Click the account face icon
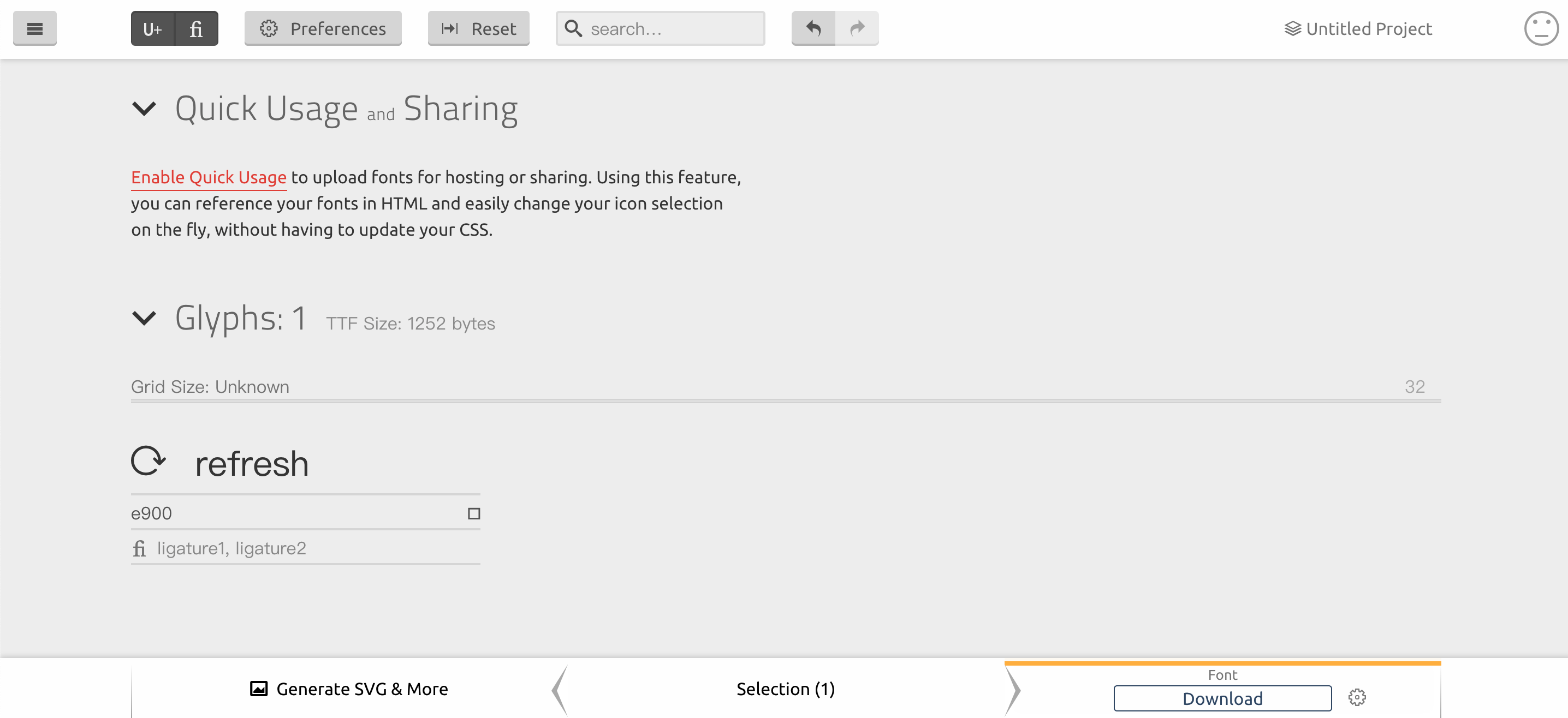This screenshot has width=1568, height=718. coord(1540,28)
